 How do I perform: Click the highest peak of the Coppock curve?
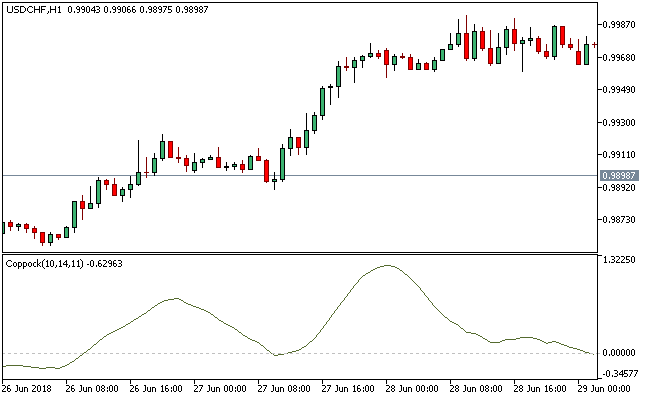(387, 265)
